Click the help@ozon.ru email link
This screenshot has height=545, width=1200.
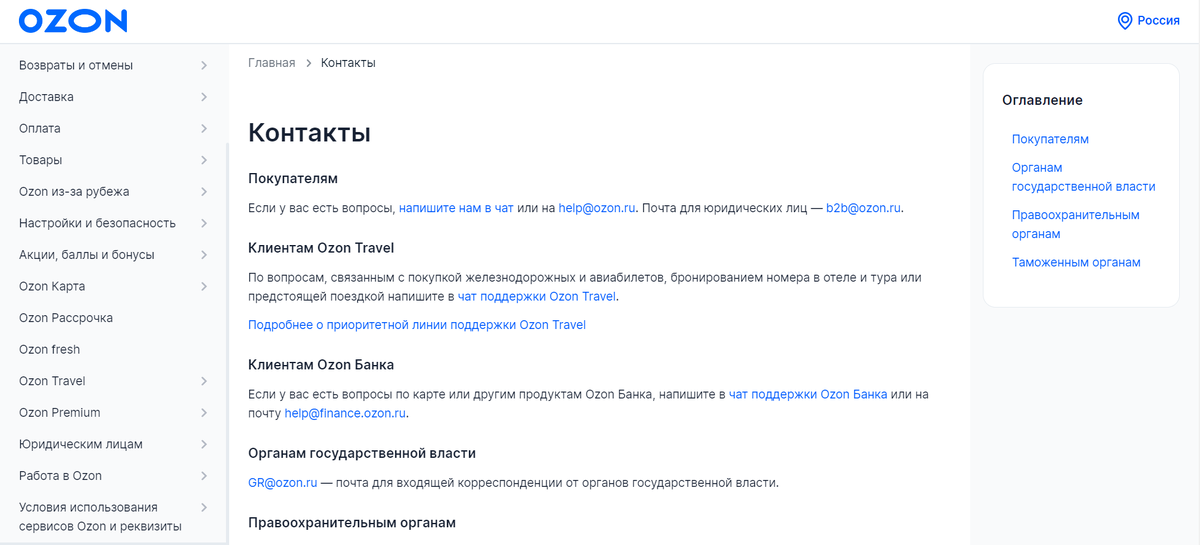pos(597,208)
